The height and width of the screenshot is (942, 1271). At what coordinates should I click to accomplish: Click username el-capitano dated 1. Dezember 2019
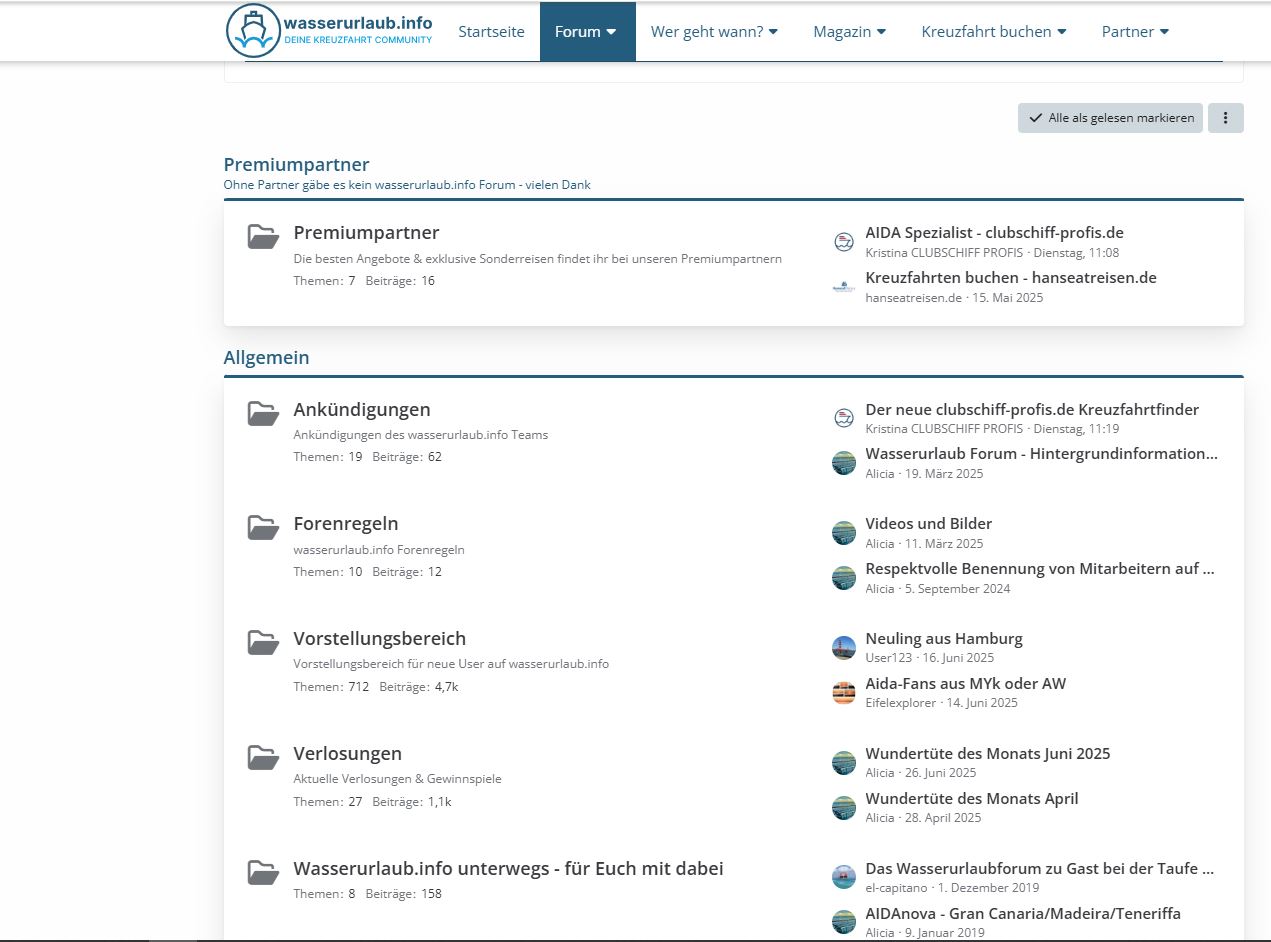tap(898, 887)
